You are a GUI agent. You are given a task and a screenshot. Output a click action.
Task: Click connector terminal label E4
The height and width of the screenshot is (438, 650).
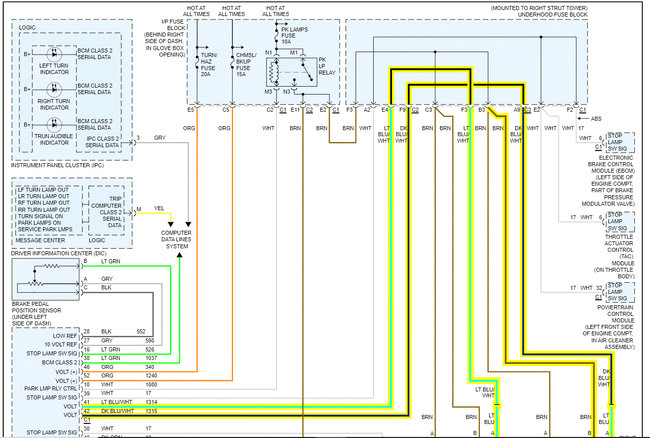click(x=385, y=110)
